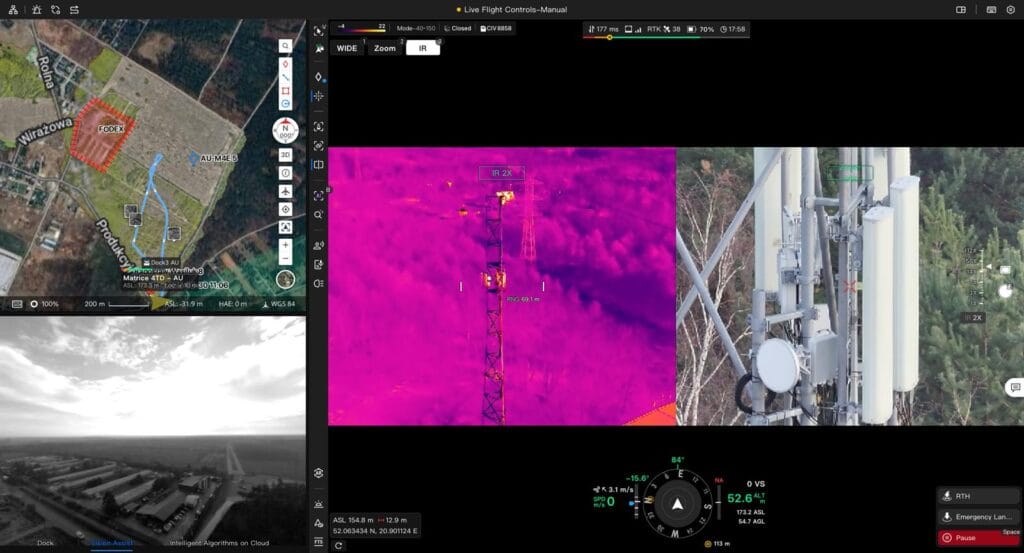Viewport: 1024px width, 553px height.
Task: Click the Closed status indicator
Action: (x=458, y=28)
